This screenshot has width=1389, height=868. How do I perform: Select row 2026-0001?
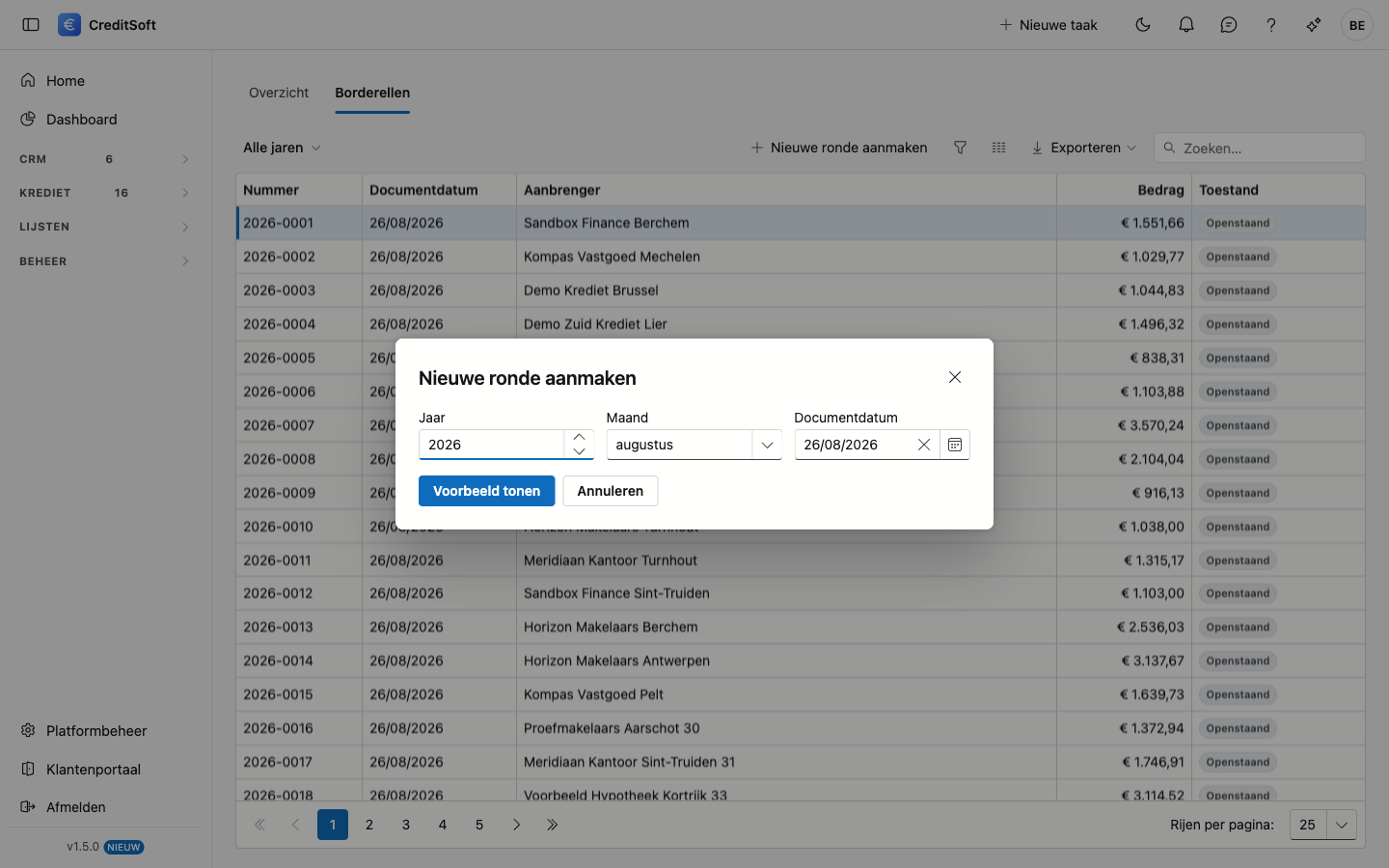pyautogui.click(x=801, y=223)
